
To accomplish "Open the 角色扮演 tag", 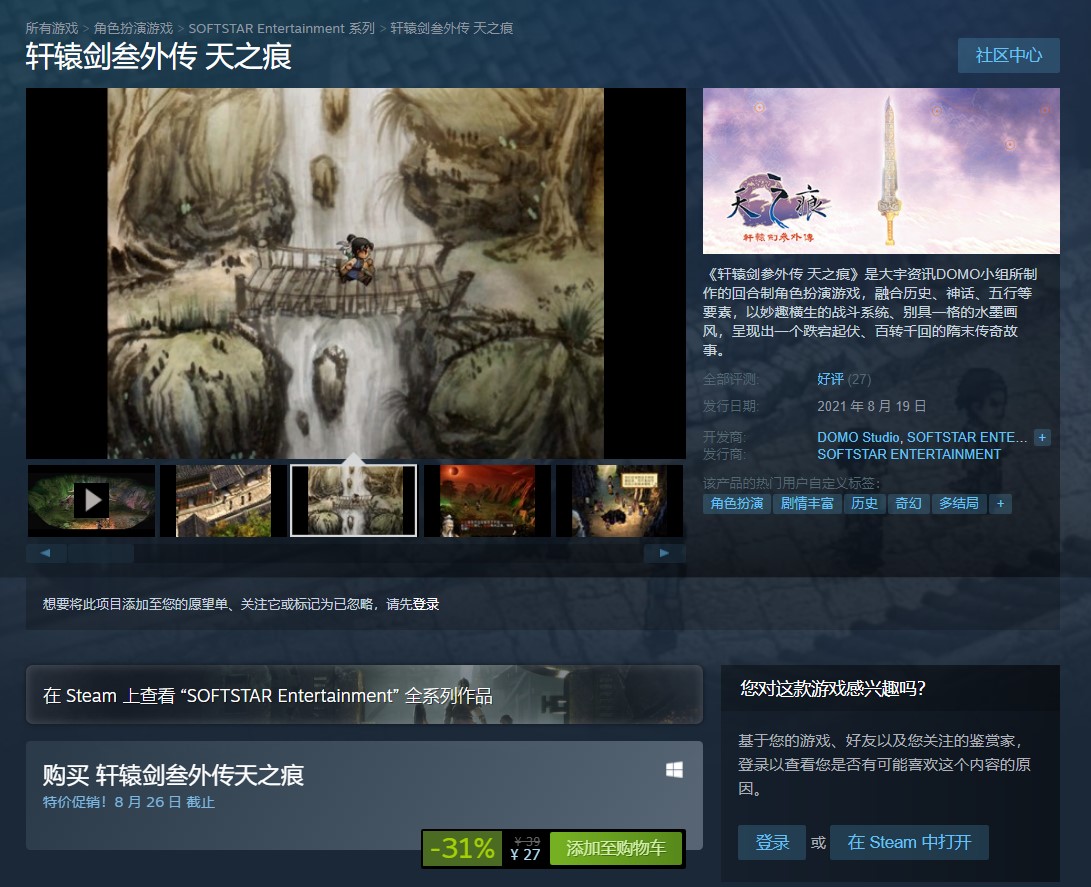I will click(737, 504).
